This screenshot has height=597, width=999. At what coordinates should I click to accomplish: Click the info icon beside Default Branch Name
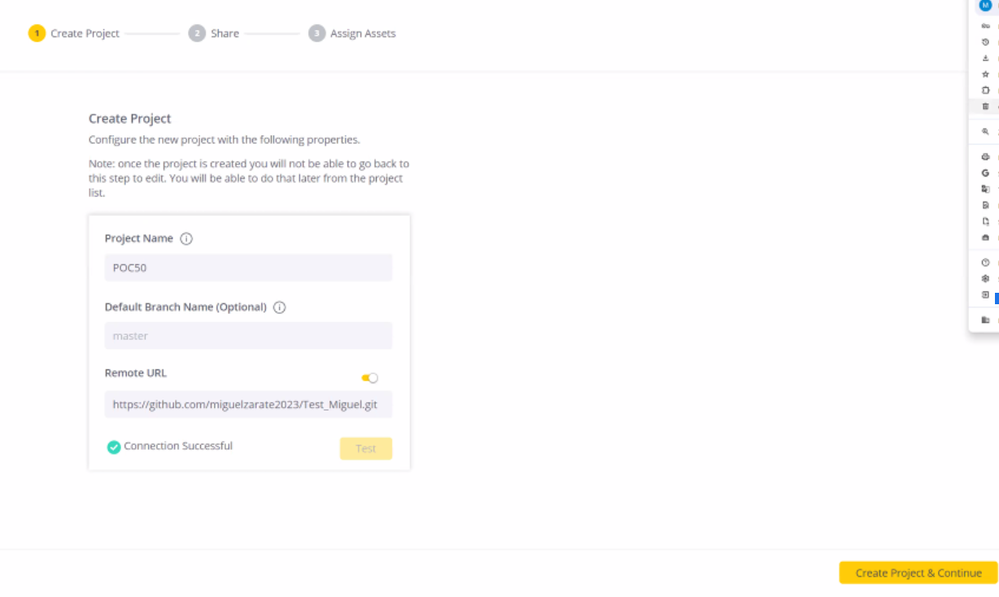click(x=279, y=308)
